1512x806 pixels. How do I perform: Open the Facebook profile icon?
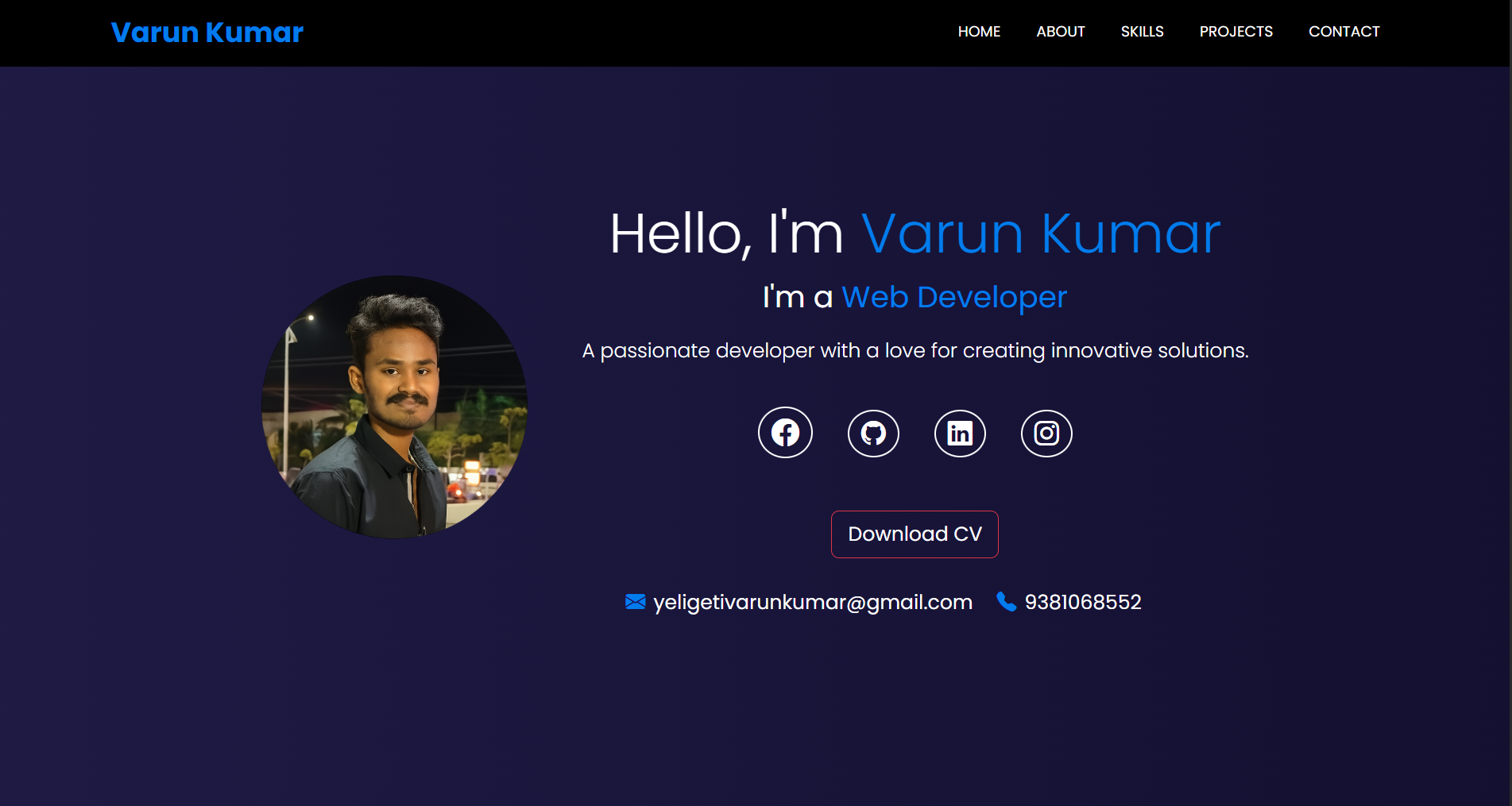[x=785, y=433]
